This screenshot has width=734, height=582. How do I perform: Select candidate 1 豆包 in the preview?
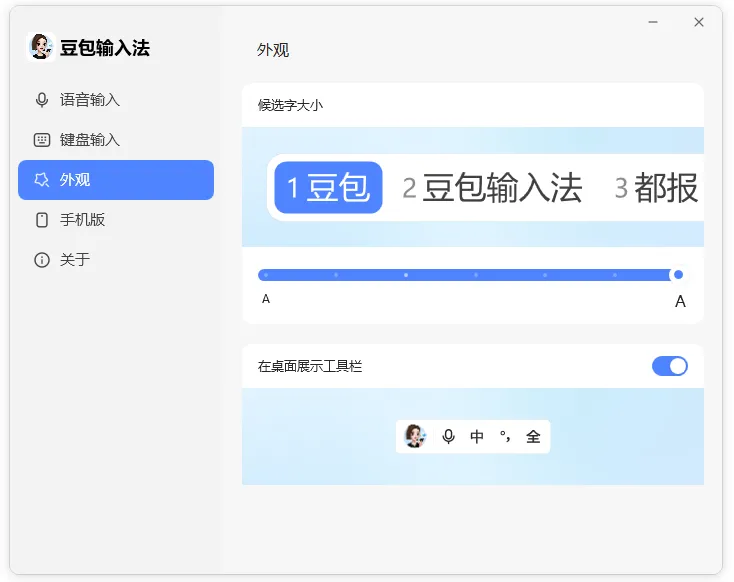328,187
